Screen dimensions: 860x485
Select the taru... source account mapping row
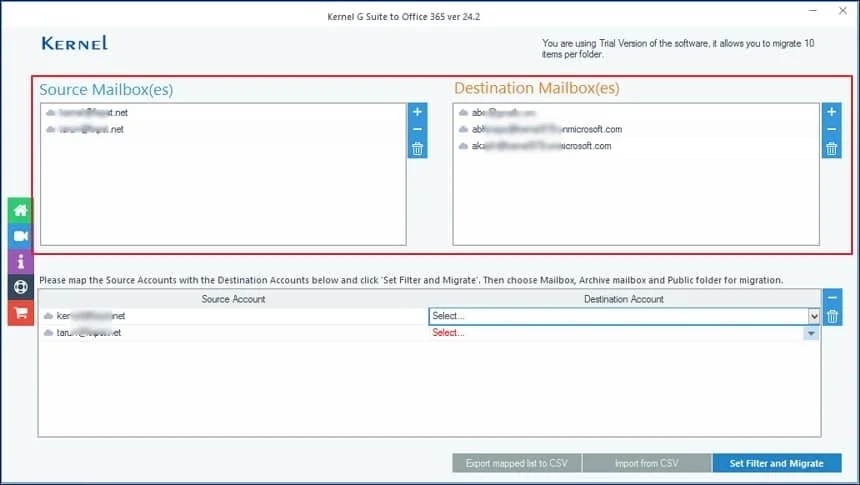point(233,332)
